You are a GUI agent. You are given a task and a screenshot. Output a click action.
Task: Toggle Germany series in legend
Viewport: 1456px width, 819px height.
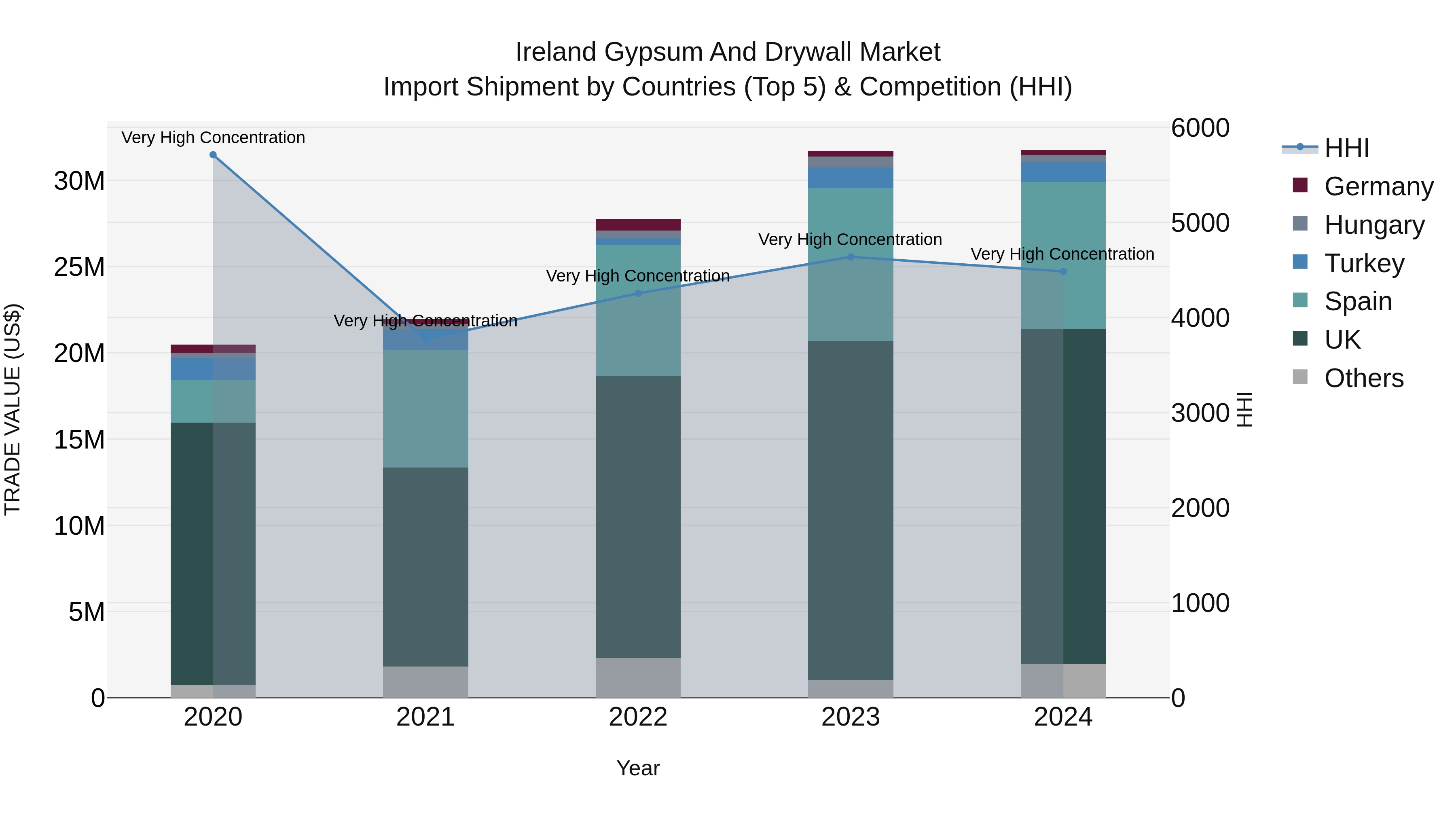coord(1363,186)
